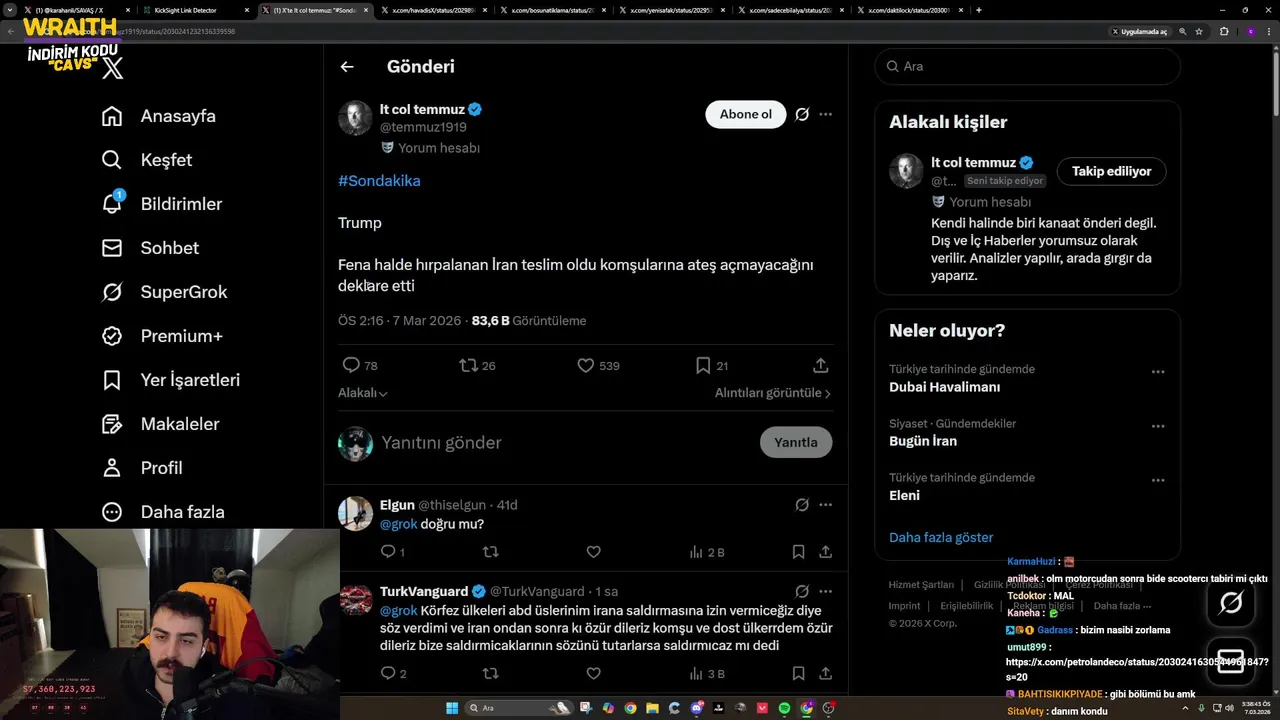Open more options for Eleni trend
This screenshot has height=720, width=1280.
(1158, 480)
